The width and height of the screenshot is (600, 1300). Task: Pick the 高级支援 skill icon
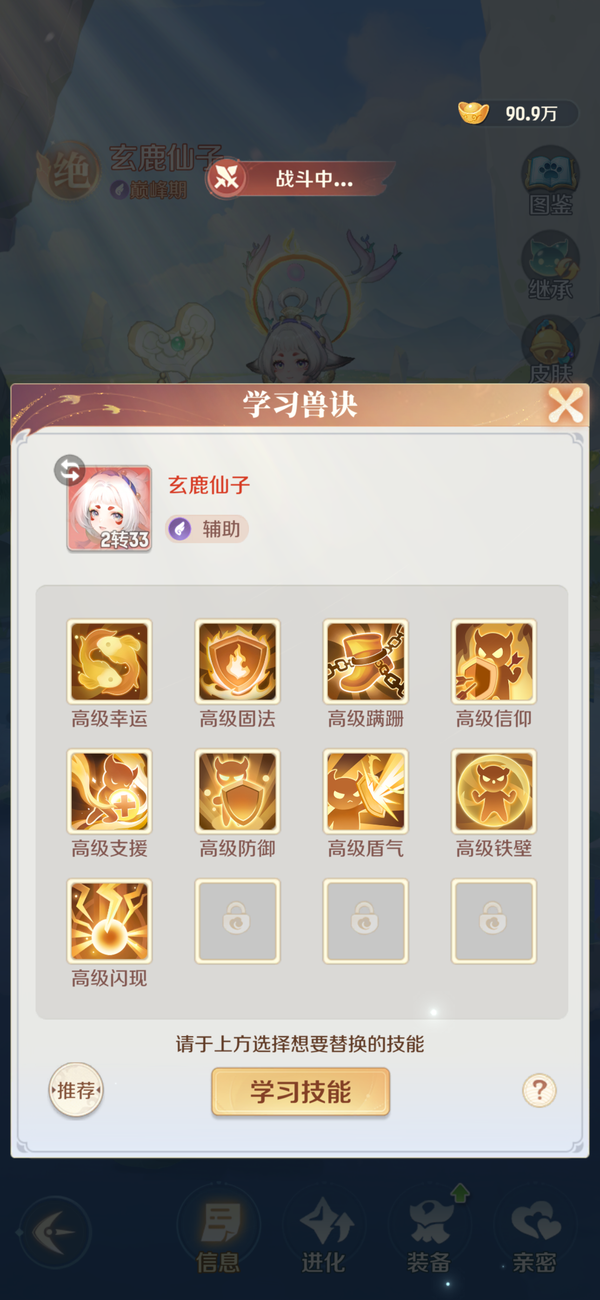pyautogui.click(x=109, y=791)
